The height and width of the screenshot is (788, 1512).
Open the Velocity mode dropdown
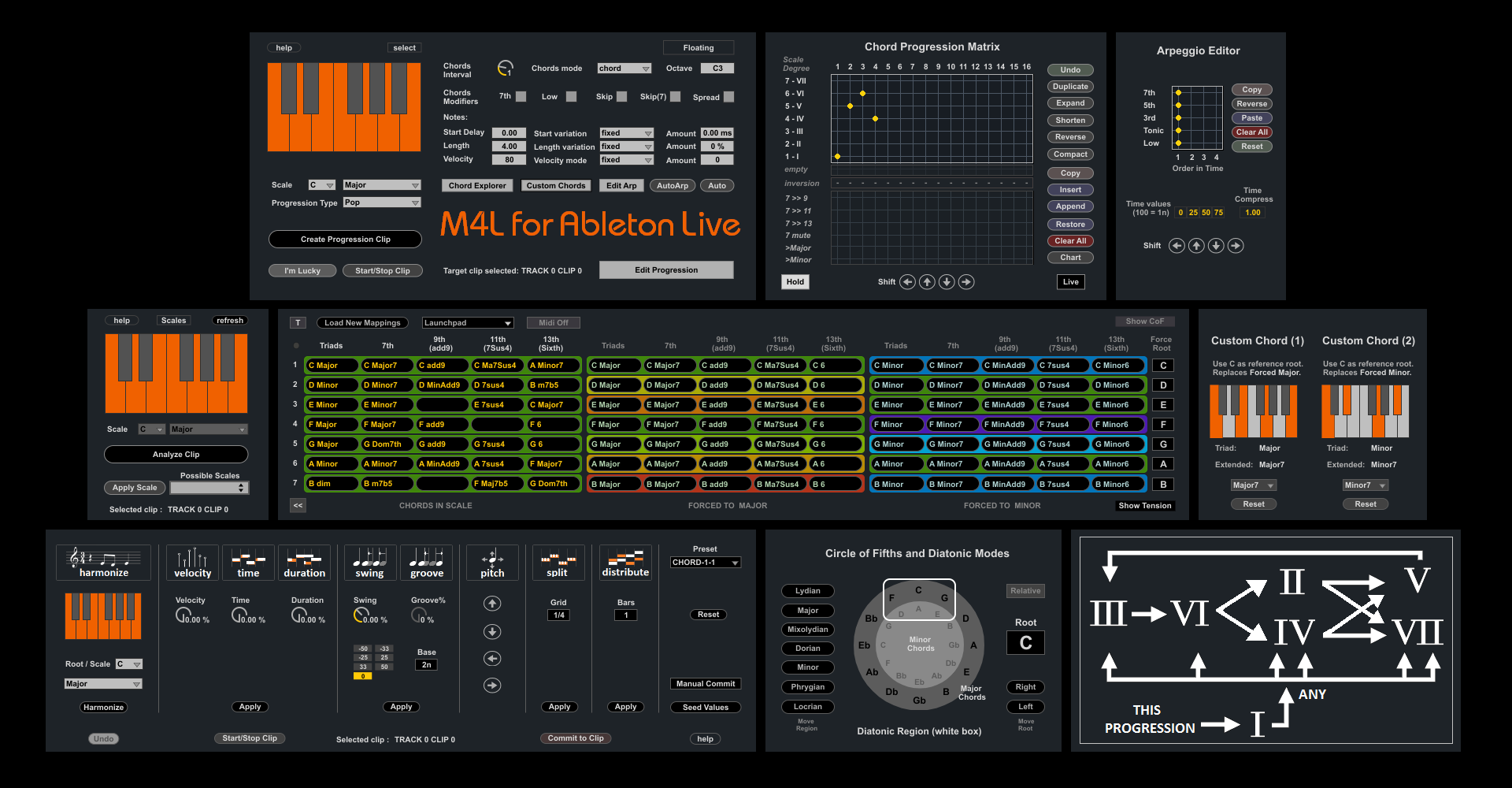pyautogui.click(x=627, y=160)
